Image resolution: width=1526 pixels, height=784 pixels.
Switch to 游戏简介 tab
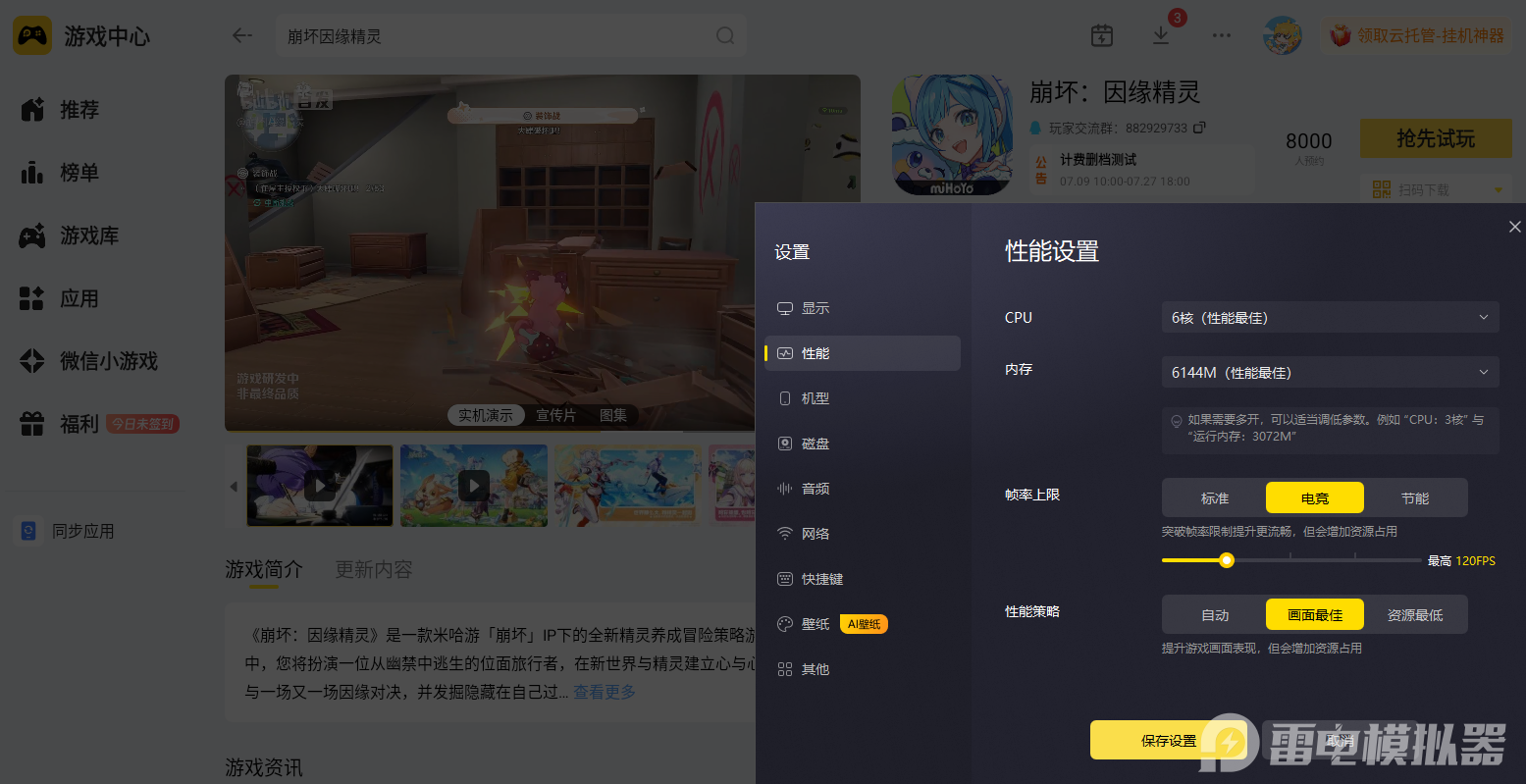click(x=264, y=569)
